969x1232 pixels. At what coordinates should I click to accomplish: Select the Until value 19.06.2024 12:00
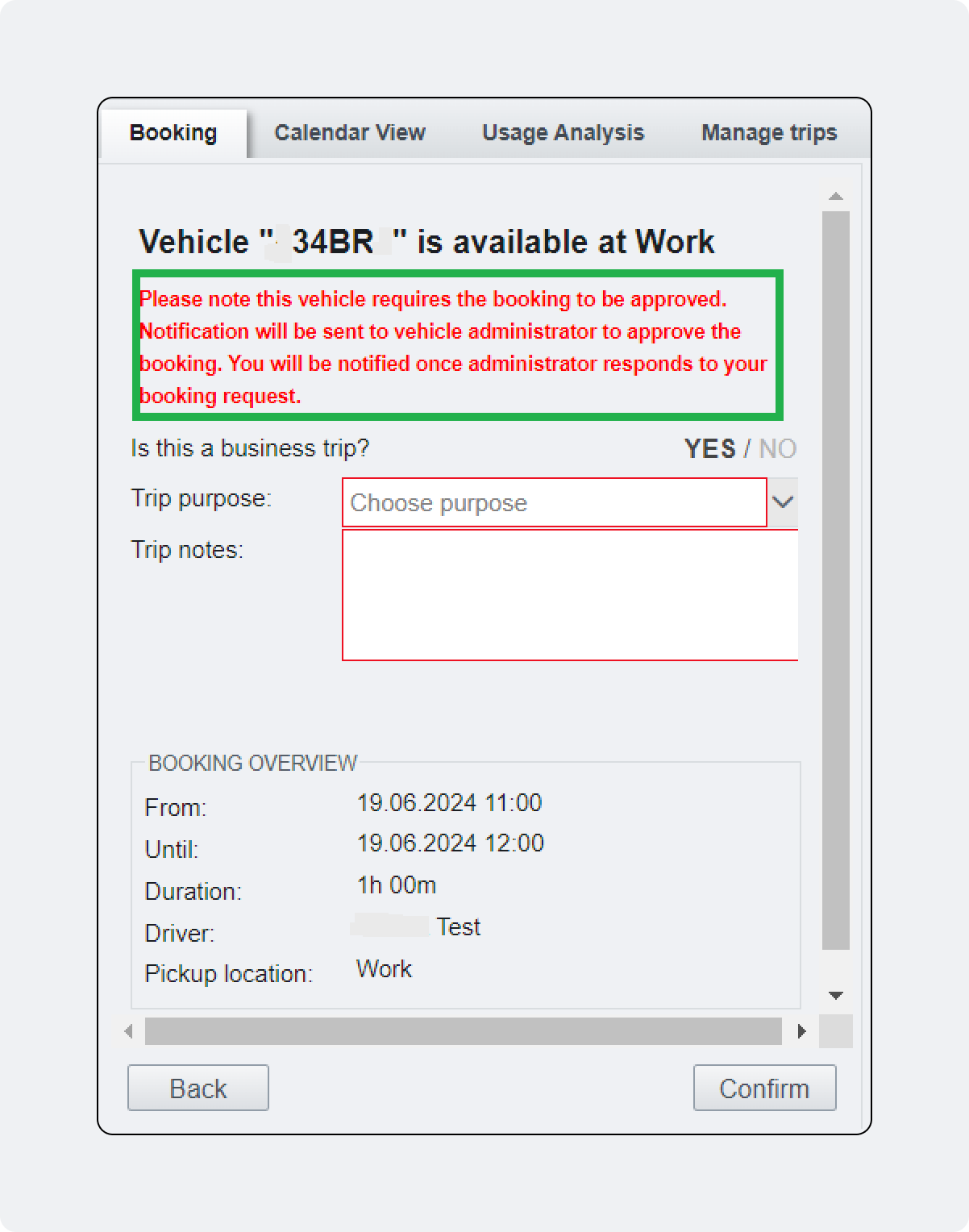pyautogui.click(x=450, y=843)
